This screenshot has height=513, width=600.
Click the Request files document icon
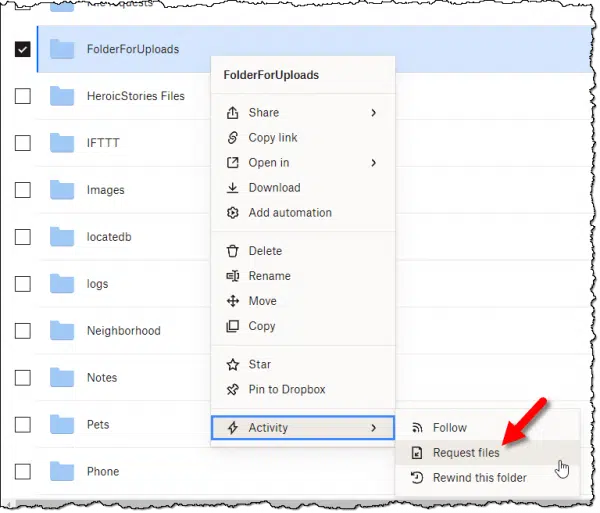click(417, 453)
